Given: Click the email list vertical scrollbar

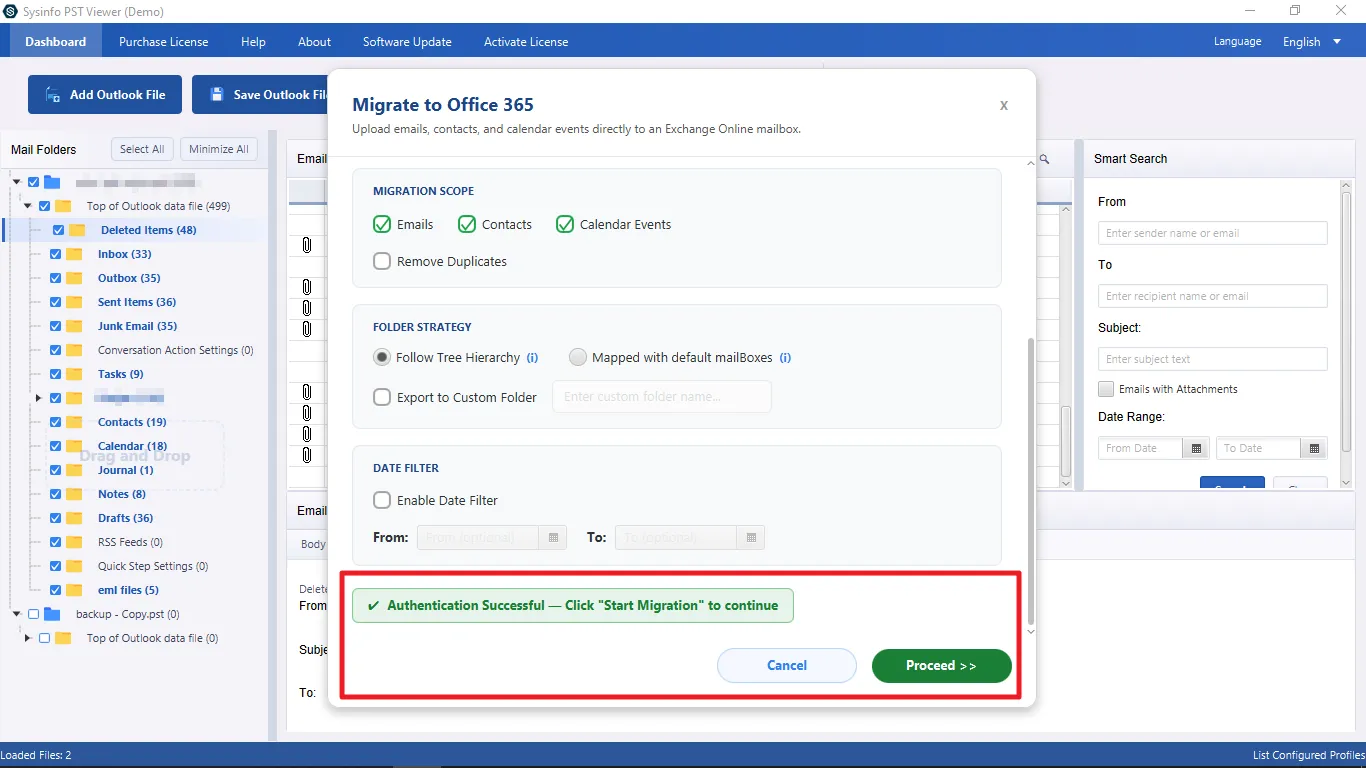Looking at the screenshot, I should [1066, 440].
